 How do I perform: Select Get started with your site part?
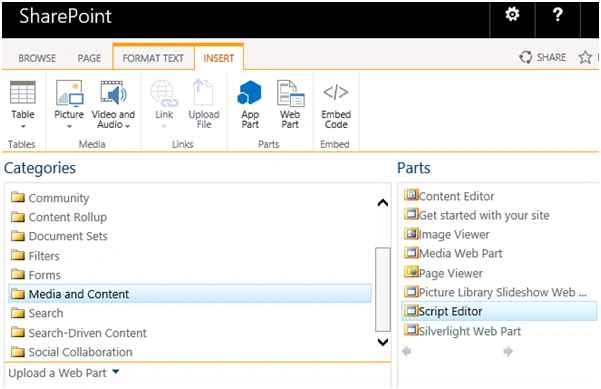point(476,215)
